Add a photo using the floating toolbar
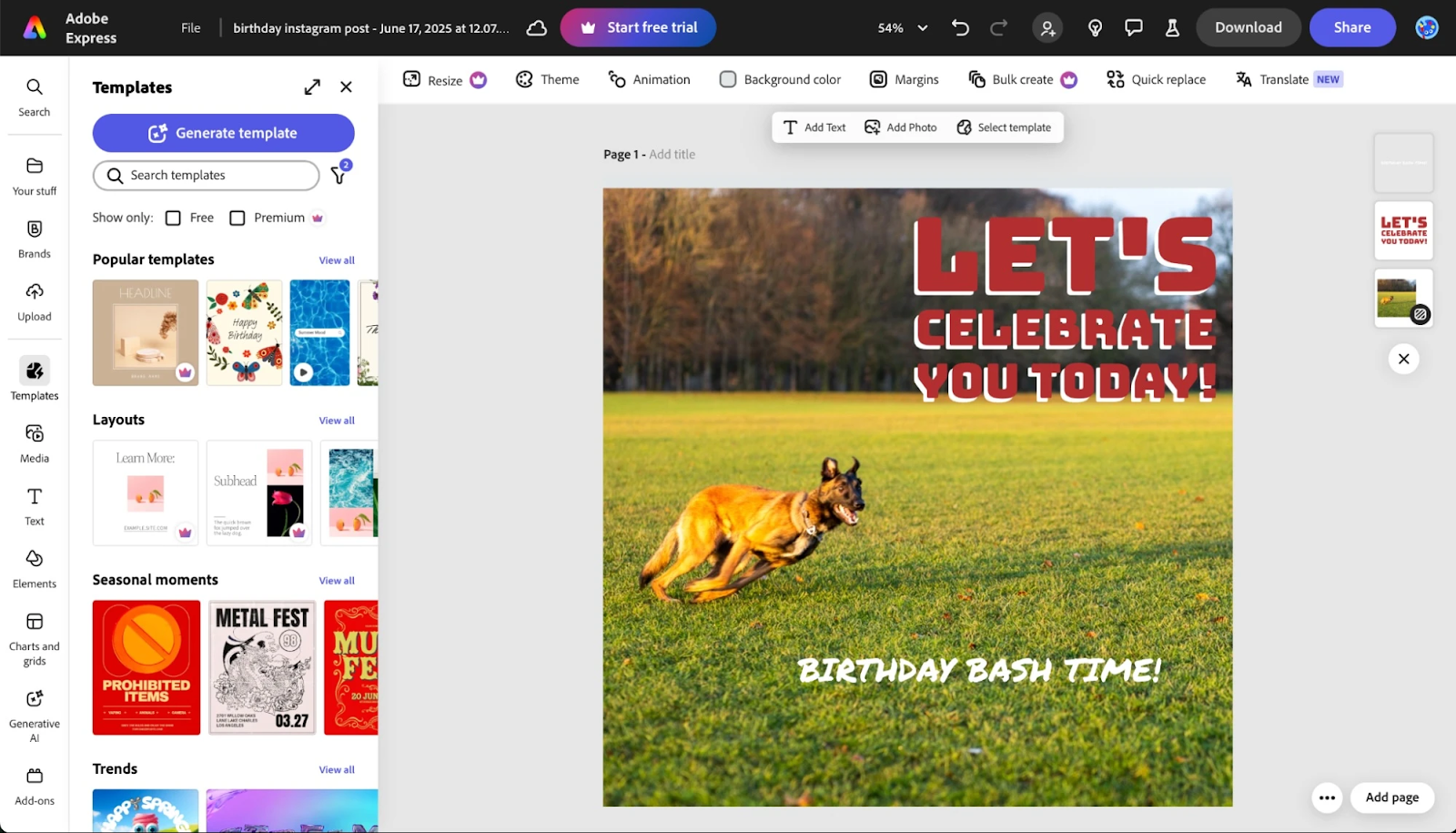The width and height of the screenshot is (1456, 833). pyautogui.click(x=900, y=127)
